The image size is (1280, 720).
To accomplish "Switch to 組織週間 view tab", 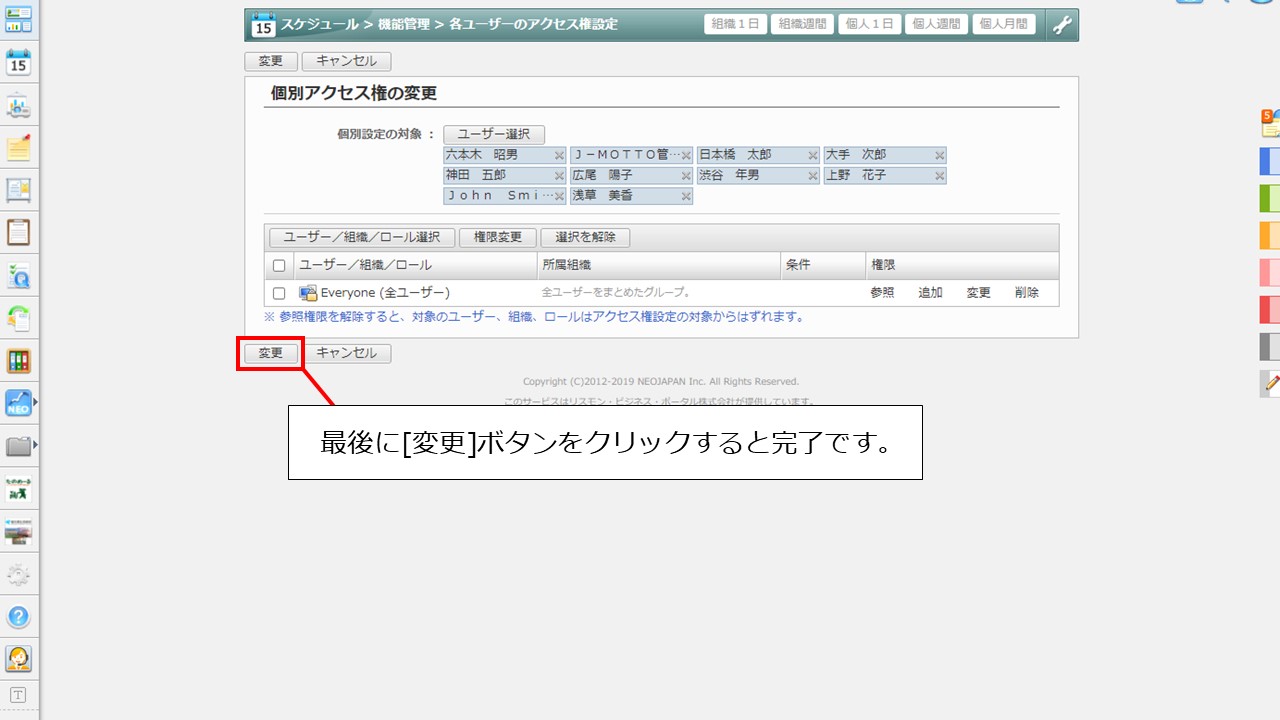I will (x=802, y=24).
